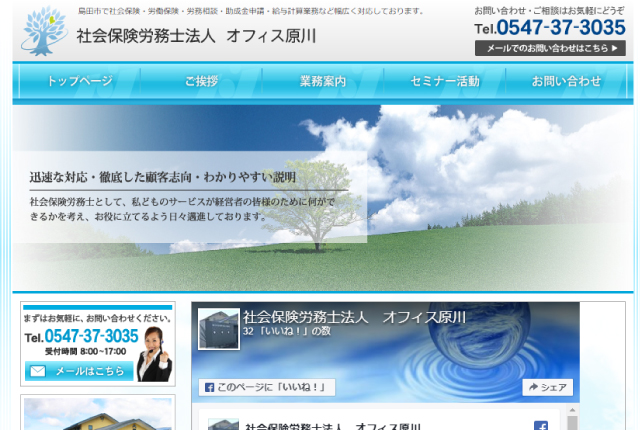640x430 pixels.
Task: Click the header phone number 0547-37-3035
Action: [560, 27]
